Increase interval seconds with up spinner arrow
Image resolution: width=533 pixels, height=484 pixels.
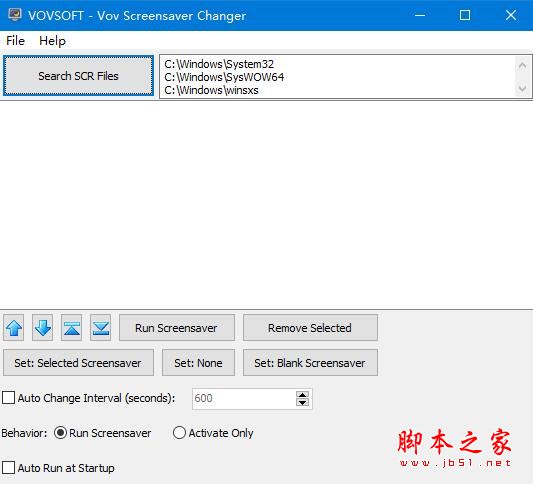coord(302,395)
